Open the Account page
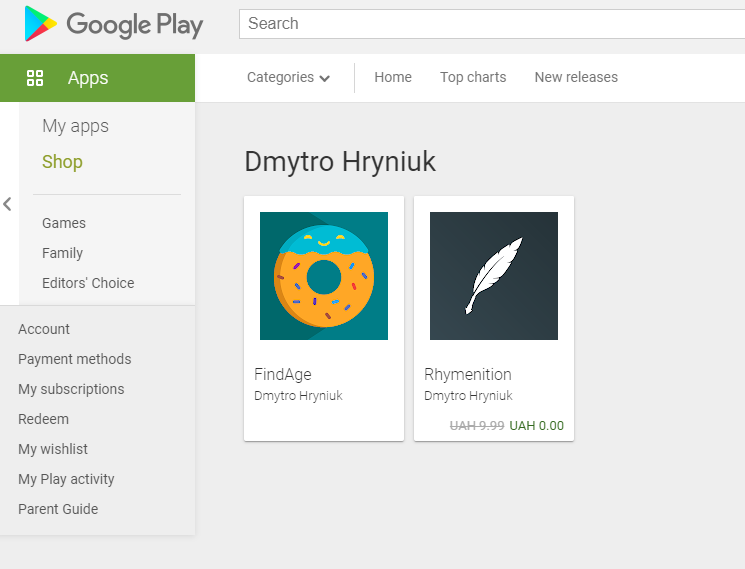 tap(44, 329)
